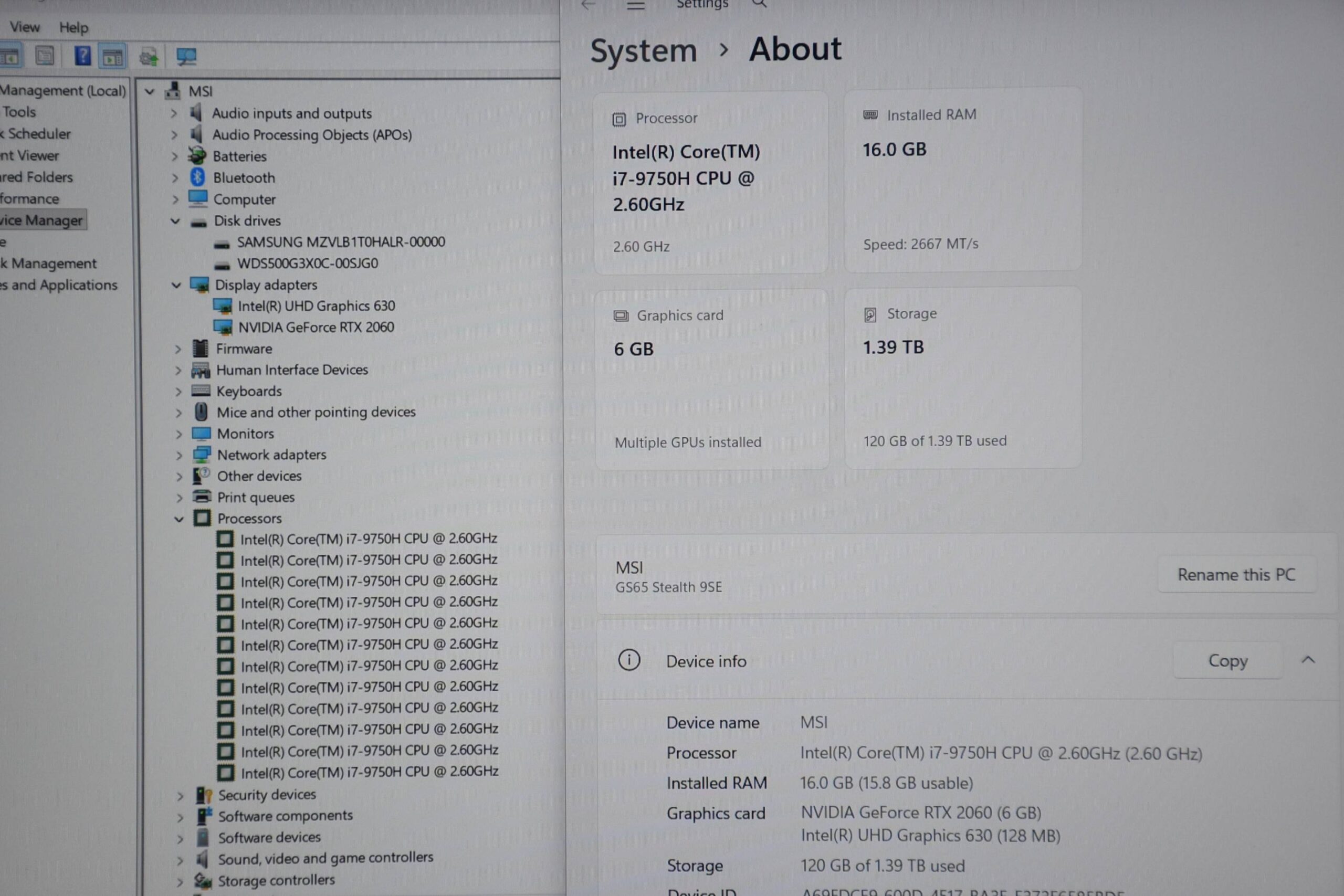The image size is (1344, 896).
Task: Click the '16.0 GB' Installed RAM value
Action: click(894, 150)
